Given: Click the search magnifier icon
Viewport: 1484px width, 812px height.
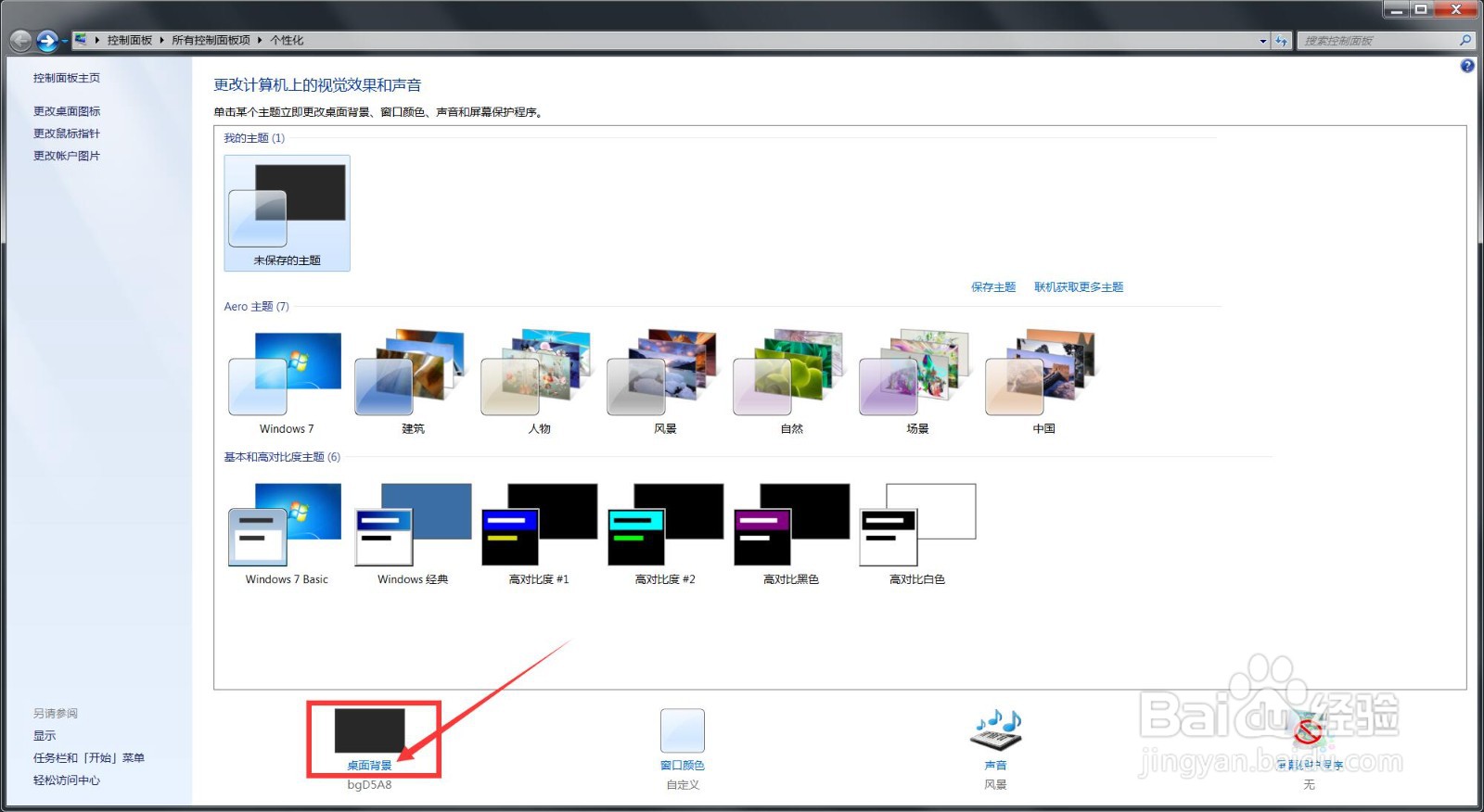Looking at the screenshot, I should point(1465,41).
